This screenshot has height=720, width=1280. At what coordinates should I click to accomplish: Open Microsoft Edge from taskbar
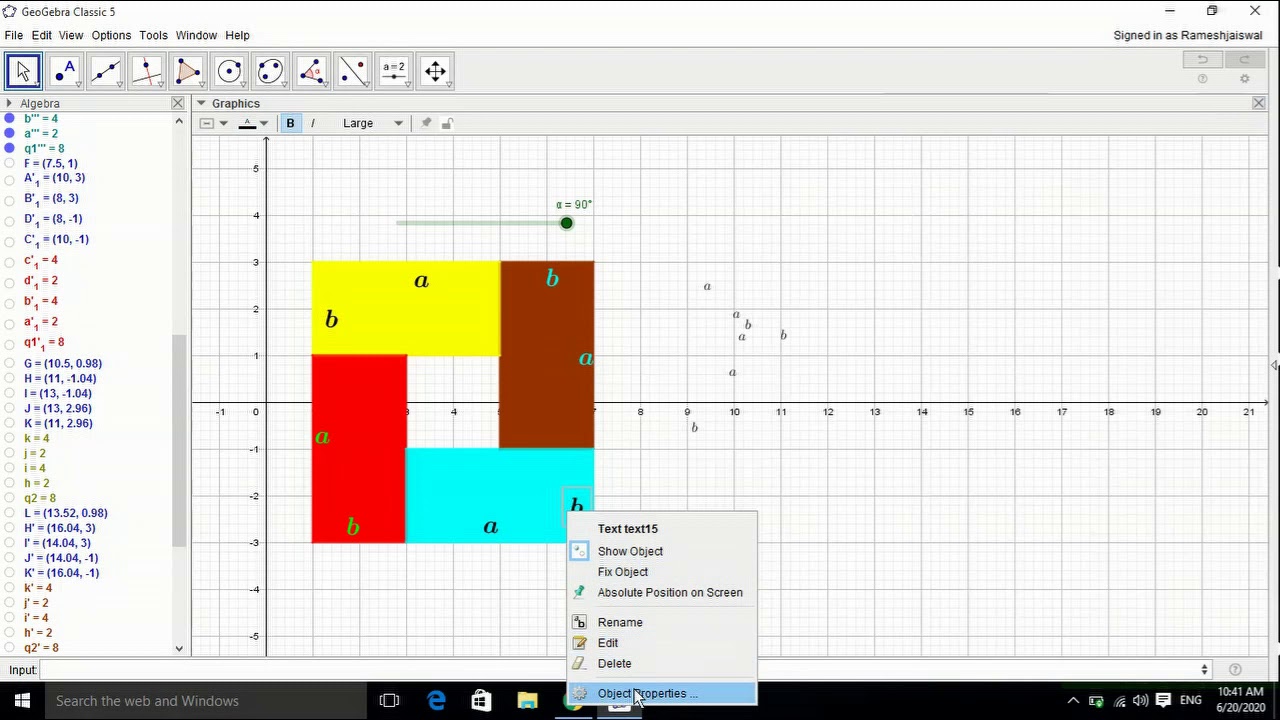click(x=436, y=701)
